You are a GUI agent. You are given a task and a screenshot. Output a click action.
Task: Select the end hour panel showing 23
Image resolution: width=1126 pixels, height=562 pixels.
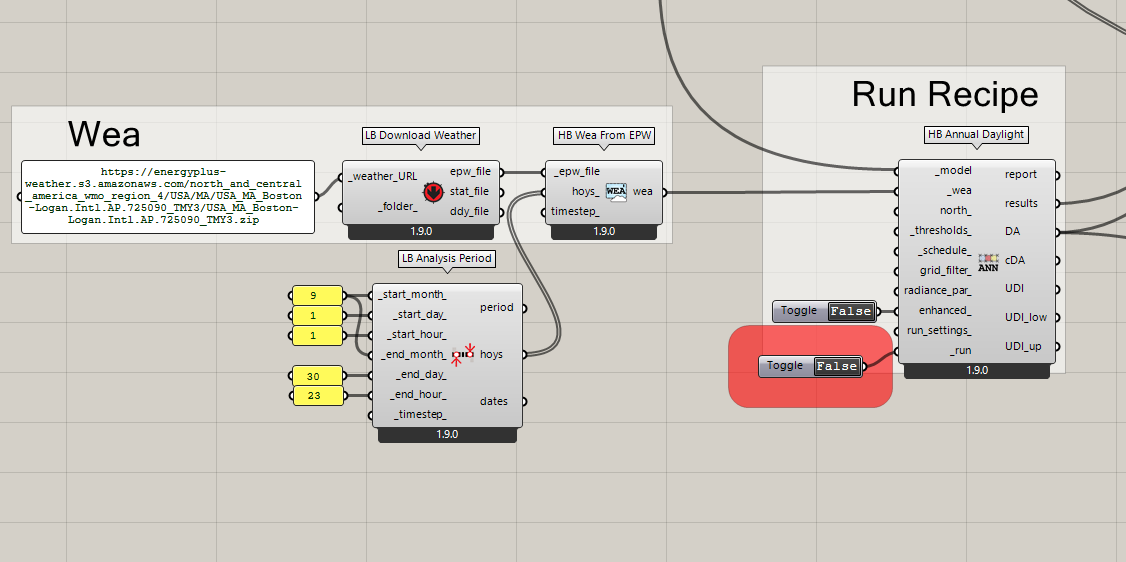coord(315,396)
